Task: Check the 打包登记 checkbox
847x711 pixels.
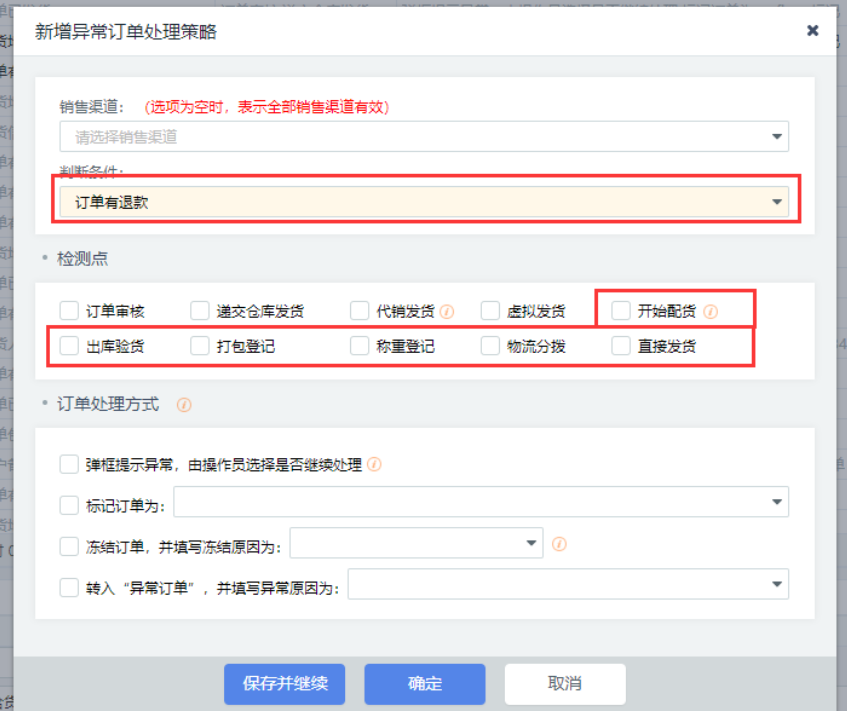Action: tap(200, 346)
